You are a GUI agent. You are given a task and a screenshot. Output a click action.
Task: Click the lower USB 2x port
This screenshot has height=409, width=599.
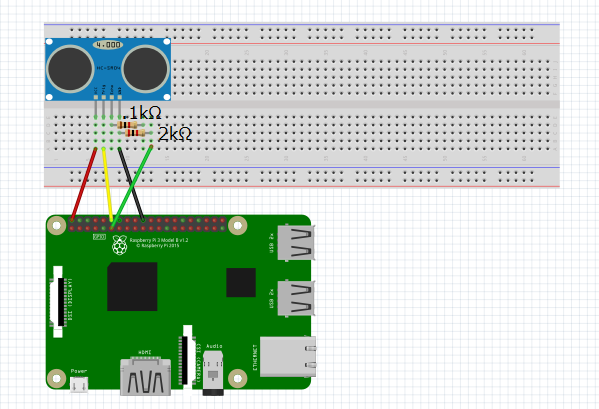click(296, 298)
